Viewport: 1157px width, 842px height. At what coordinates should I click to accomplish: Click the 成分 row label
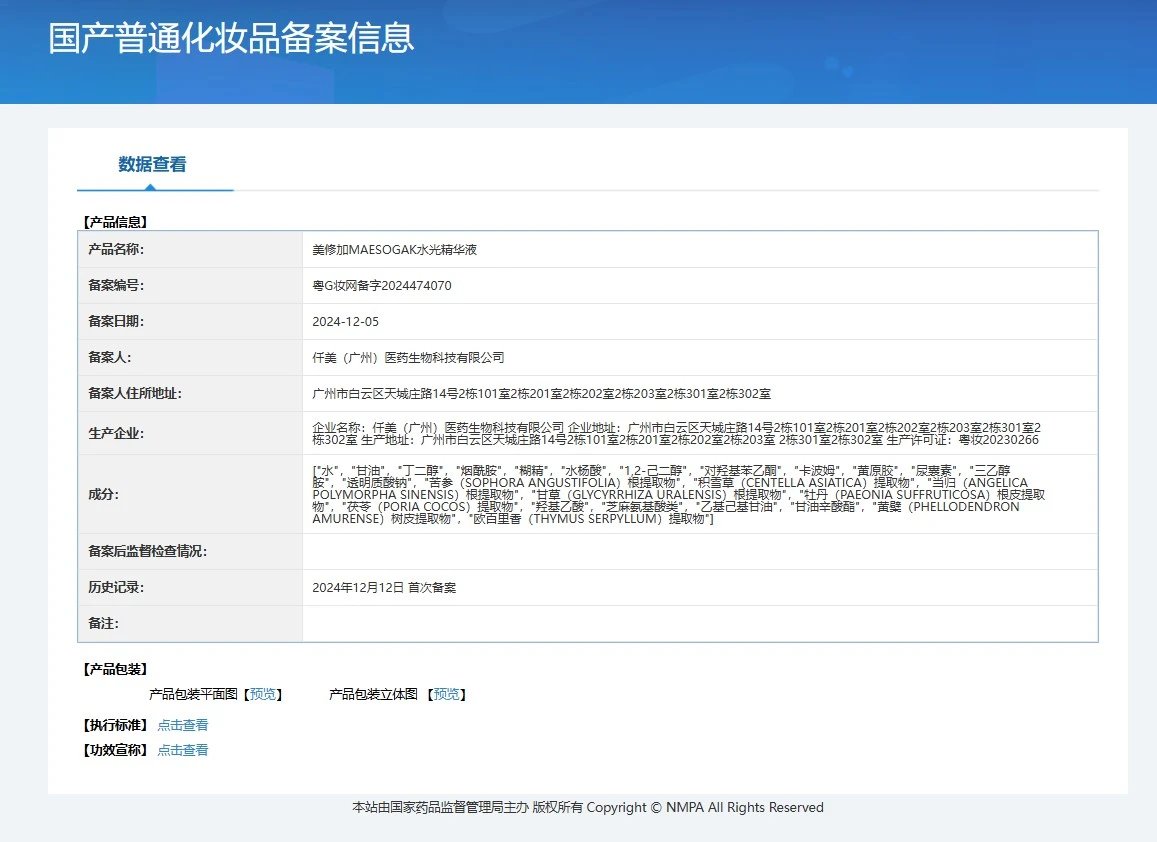click(103, 494)
